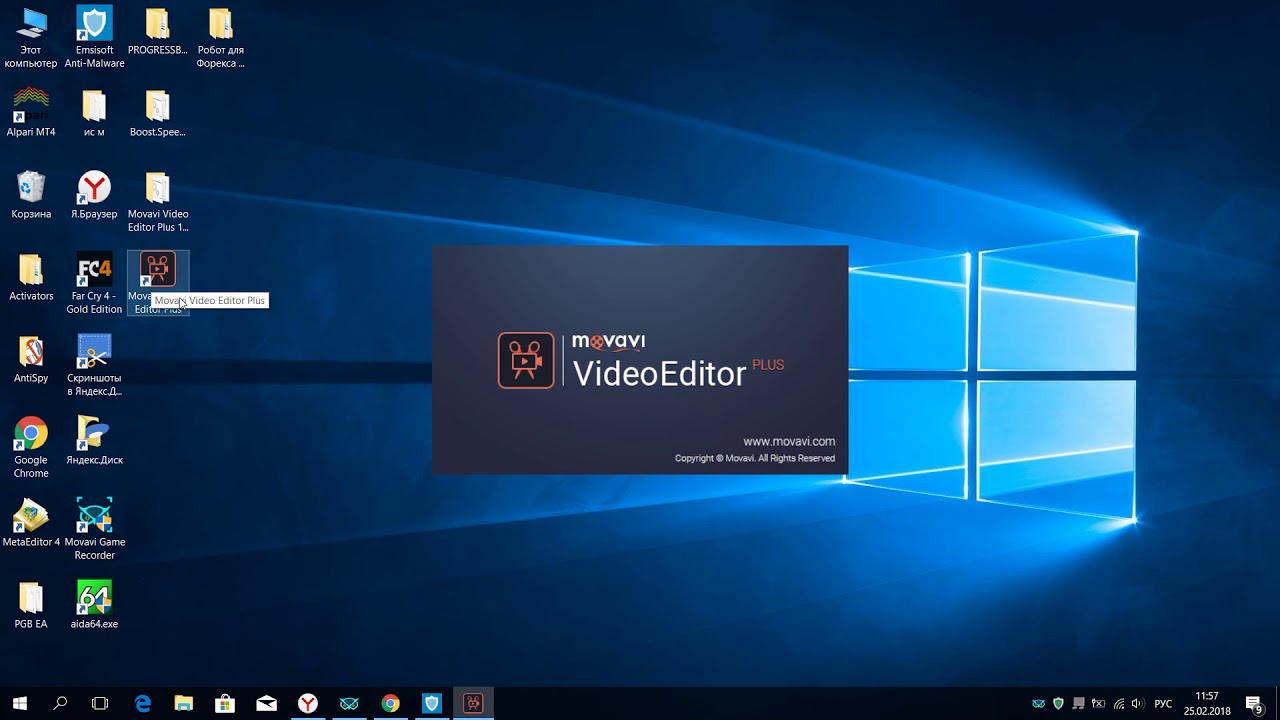Select the Movavi Game Recorder desktop shortcut
Screen dimensions: 1280x720
pyautogui.click(x=94, y=530)
